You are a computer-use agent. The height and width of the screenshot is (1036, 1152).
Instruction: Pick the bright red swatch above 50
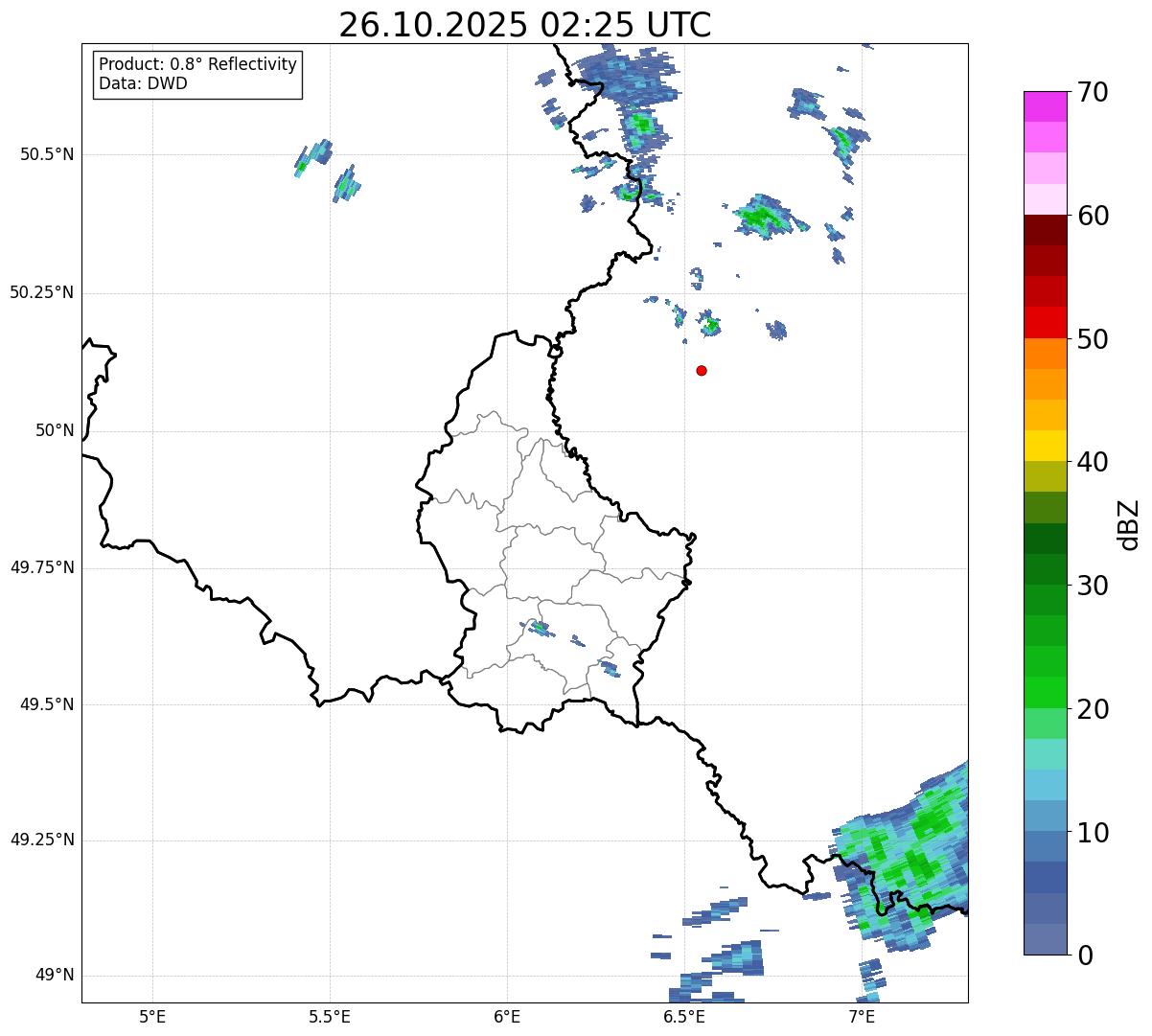[x=1051, y=322]
